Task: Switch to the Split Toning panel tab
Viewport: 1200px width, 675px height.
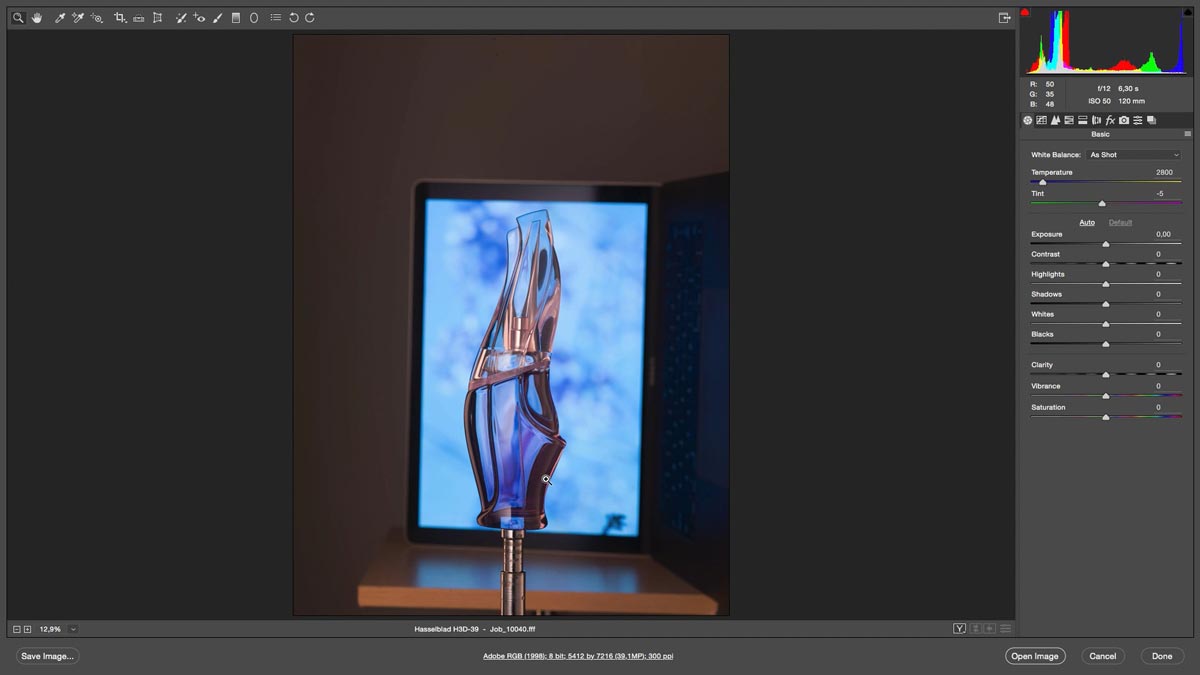Action: [1083, 120]
